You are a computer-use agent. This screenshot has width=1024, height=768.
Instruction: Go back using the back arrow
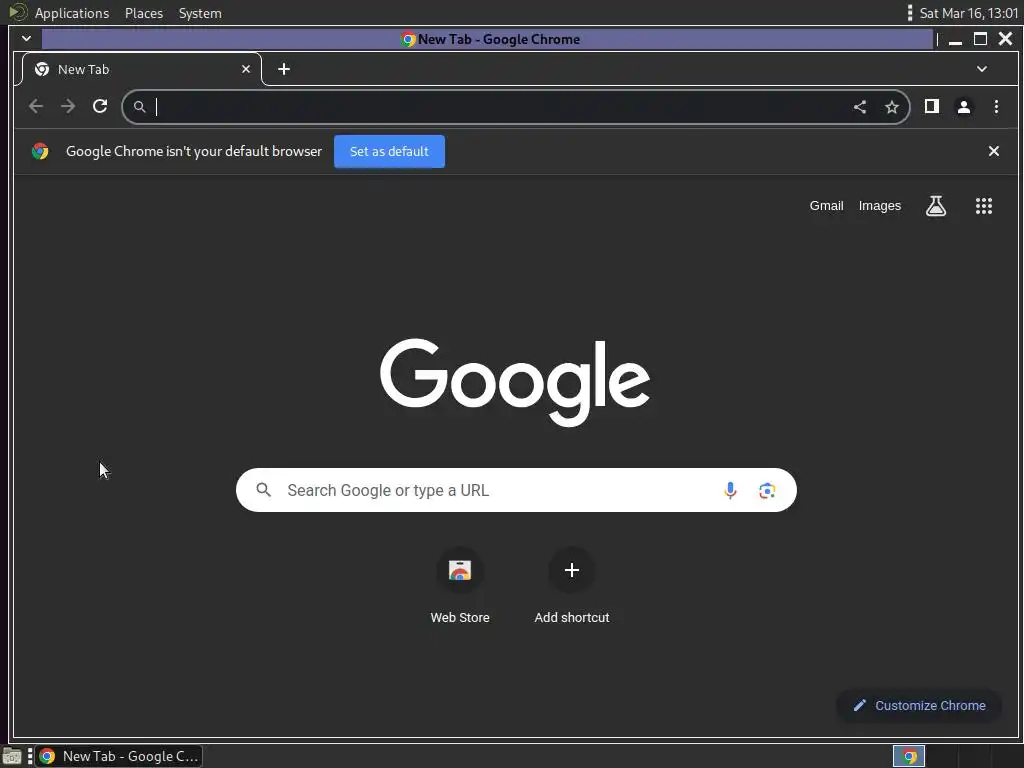(36, 106)
